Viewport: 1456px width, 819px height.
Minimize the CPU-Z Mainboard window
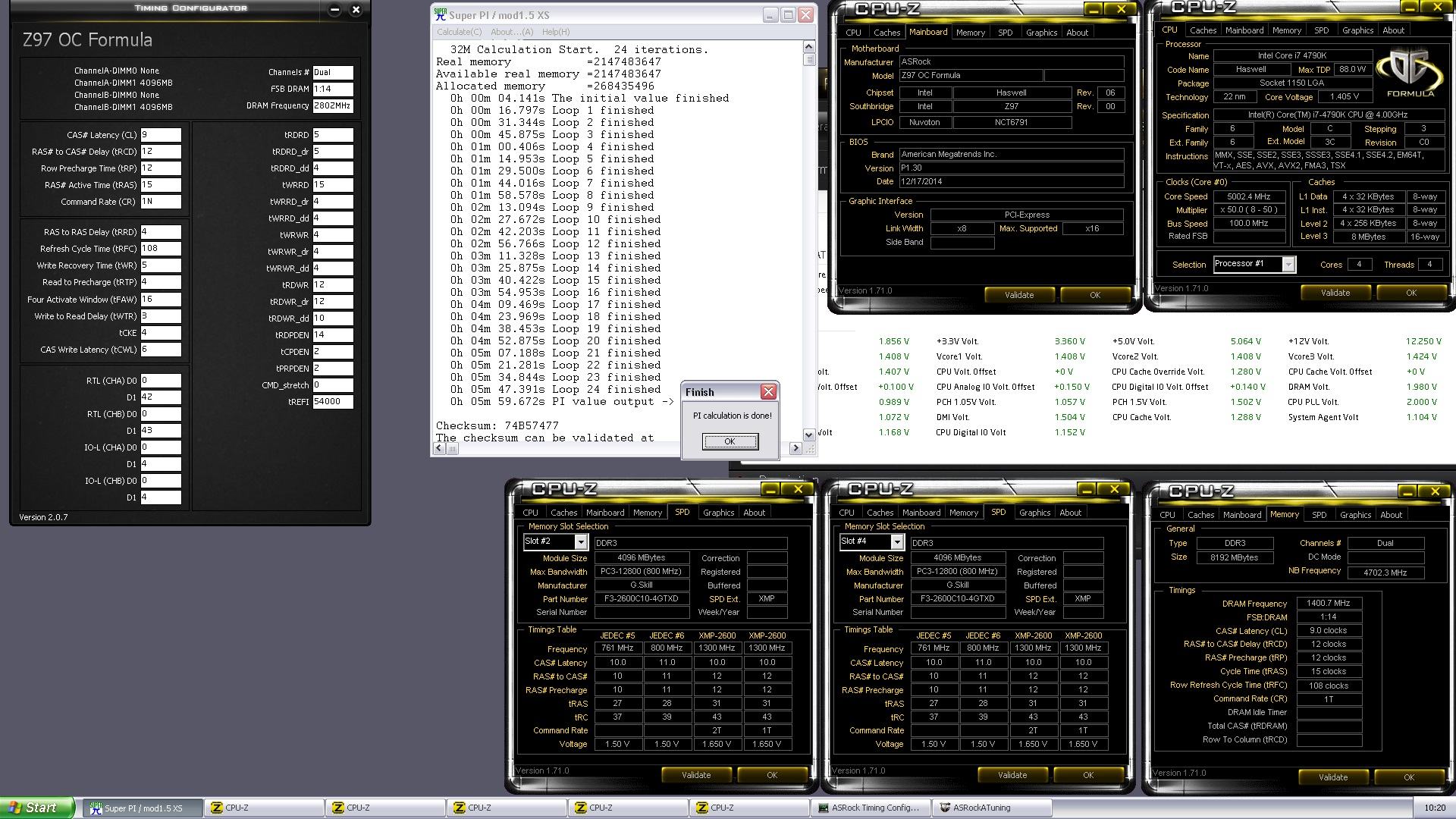point(1093,9)
